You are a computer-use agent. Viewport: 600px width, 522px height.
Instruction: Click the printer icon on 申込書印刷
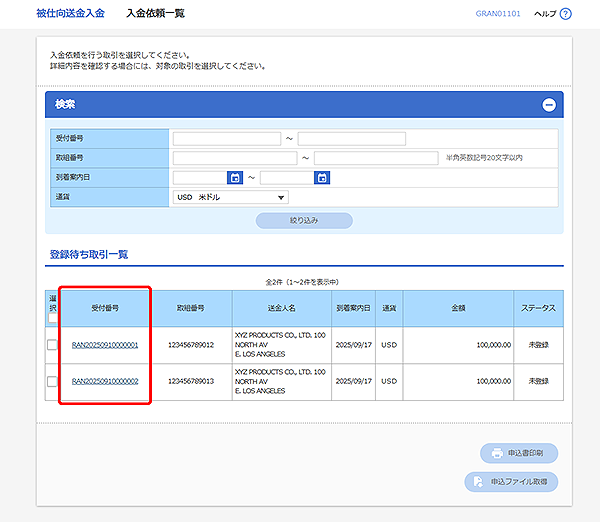click(497, 453)
